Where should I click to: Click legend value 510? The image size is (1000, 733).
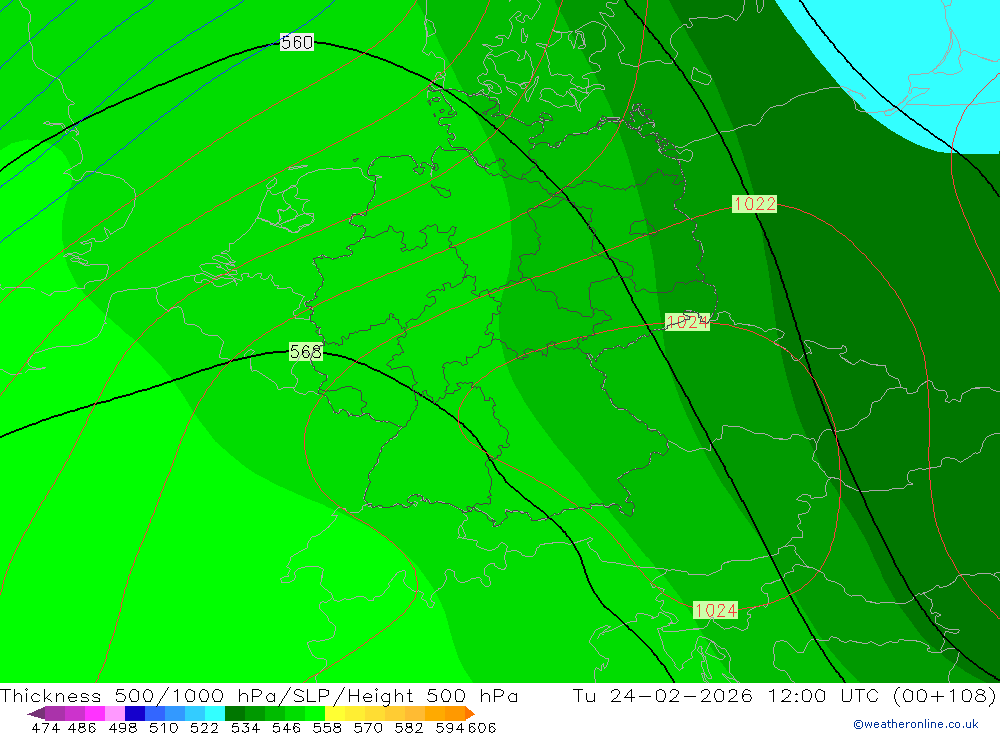click(163, 727)
